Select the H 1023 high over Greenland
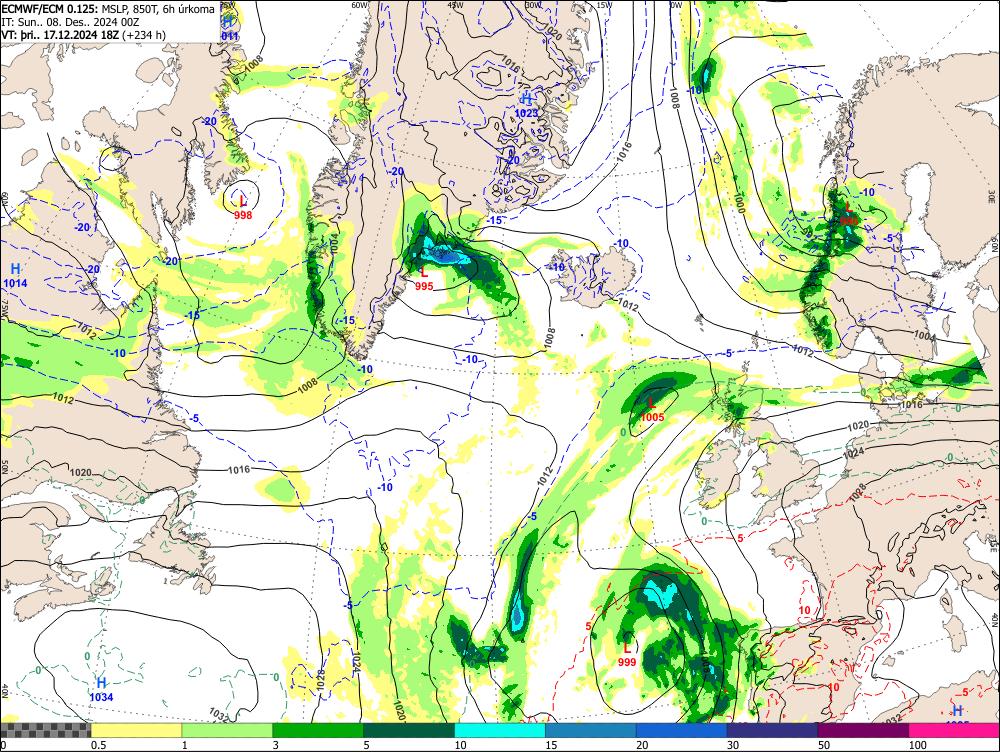The height and width of the screenshot is (752, 1000). [527, 106]
